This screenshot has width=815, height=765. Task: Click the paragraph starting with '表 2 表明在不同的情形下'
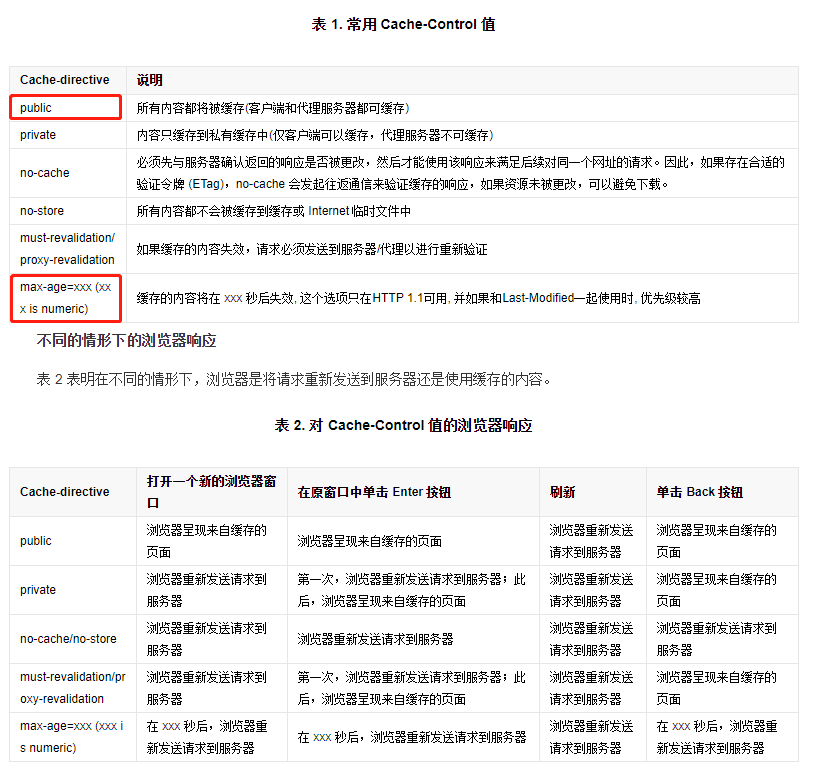coord(294,379)
